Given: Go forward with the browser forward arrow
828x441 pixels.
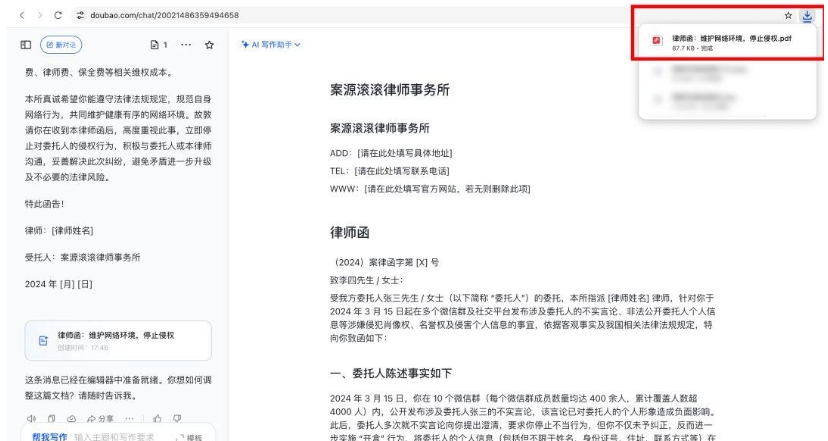Looking at the screenshot, I should click(x=40, y=15).
